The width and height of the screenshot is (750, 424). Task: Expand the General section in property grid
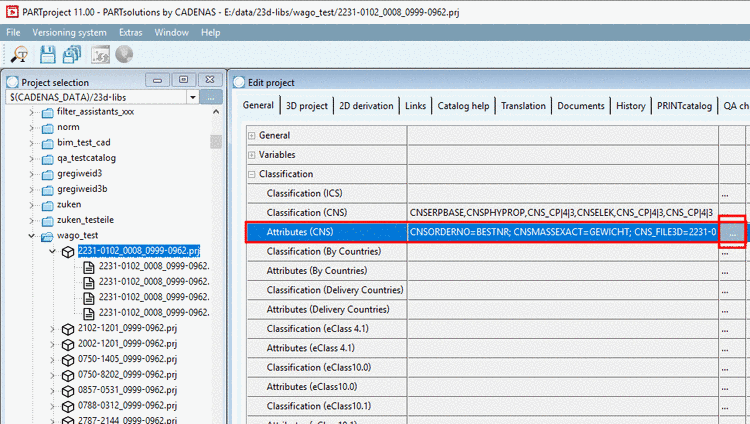[x=252, y=136]
